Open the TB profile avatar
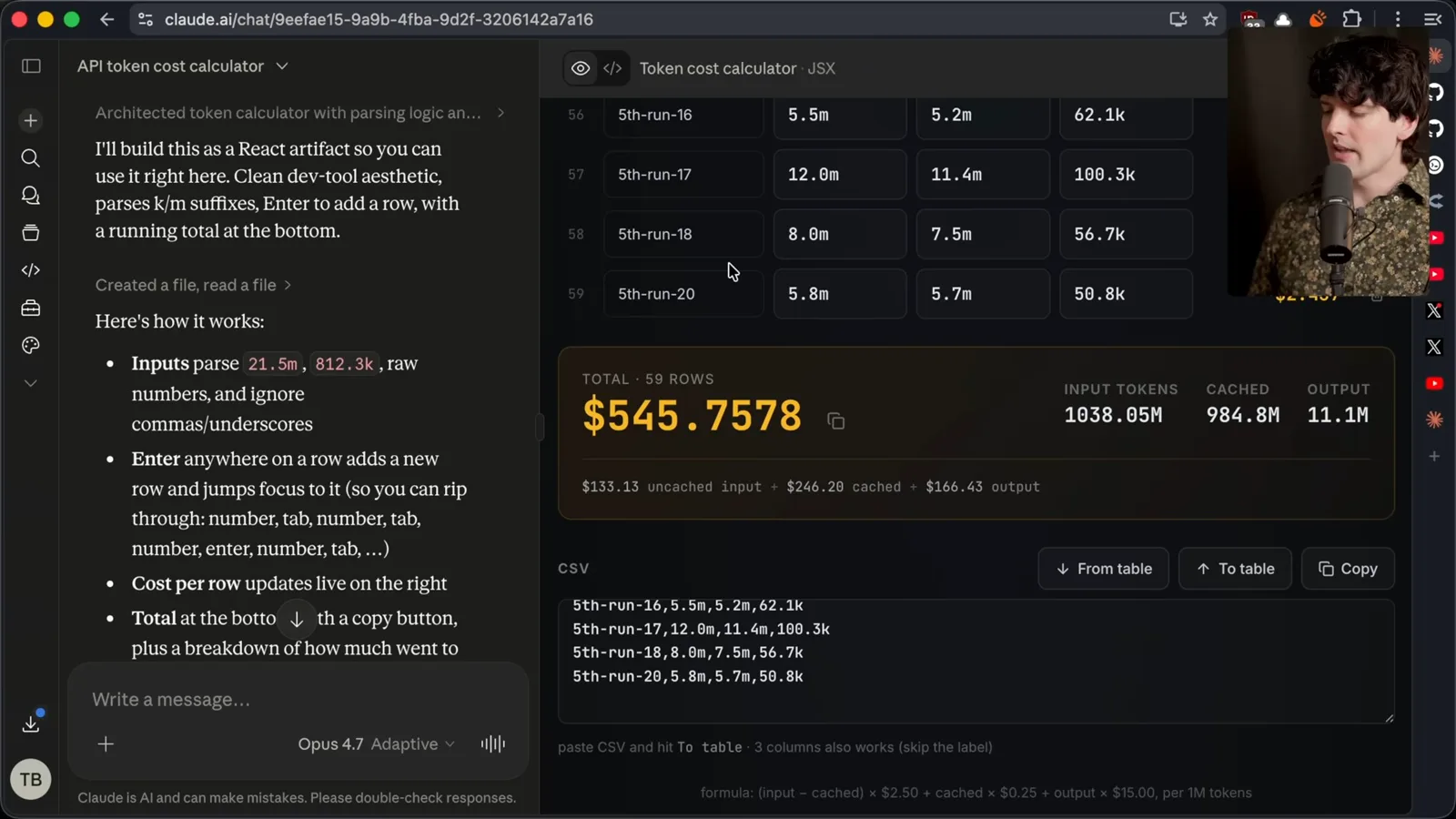The image size is (1456, 819). click(31, 780)
